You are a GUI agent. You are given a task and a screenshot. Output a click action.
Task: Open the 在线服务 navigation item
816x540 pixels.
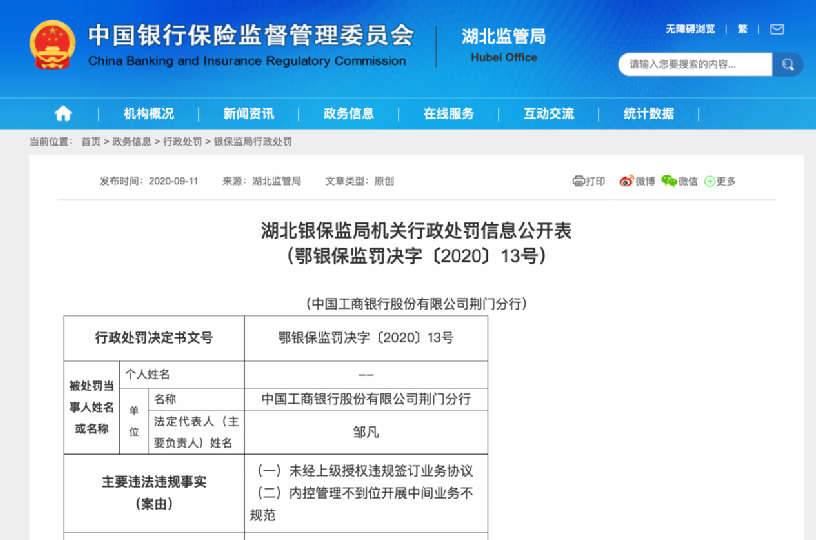tap(448, 113)
